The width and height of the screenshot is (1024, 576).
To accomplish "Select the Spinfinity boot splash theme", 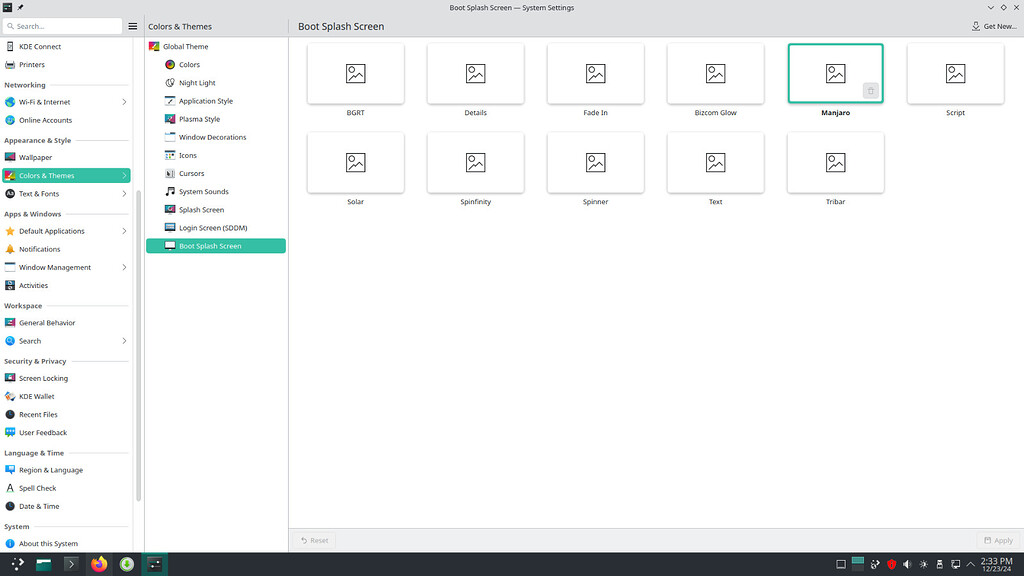I will click(x=476, y=163).
